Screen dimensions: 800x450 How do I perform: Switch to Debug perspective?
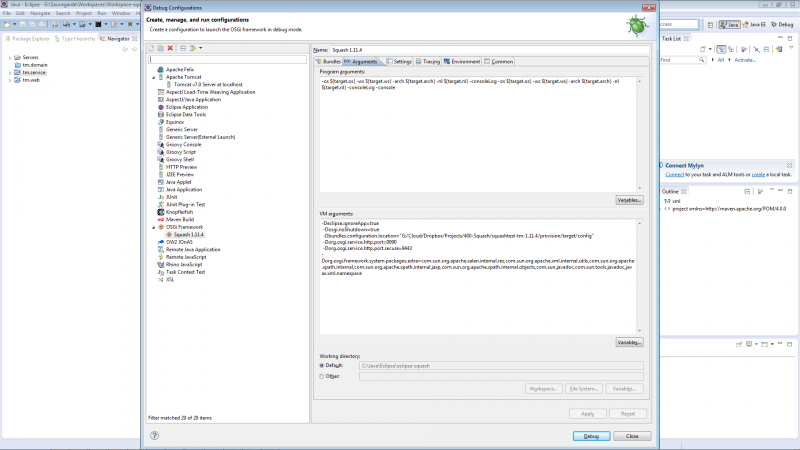[x=782, y=24]
